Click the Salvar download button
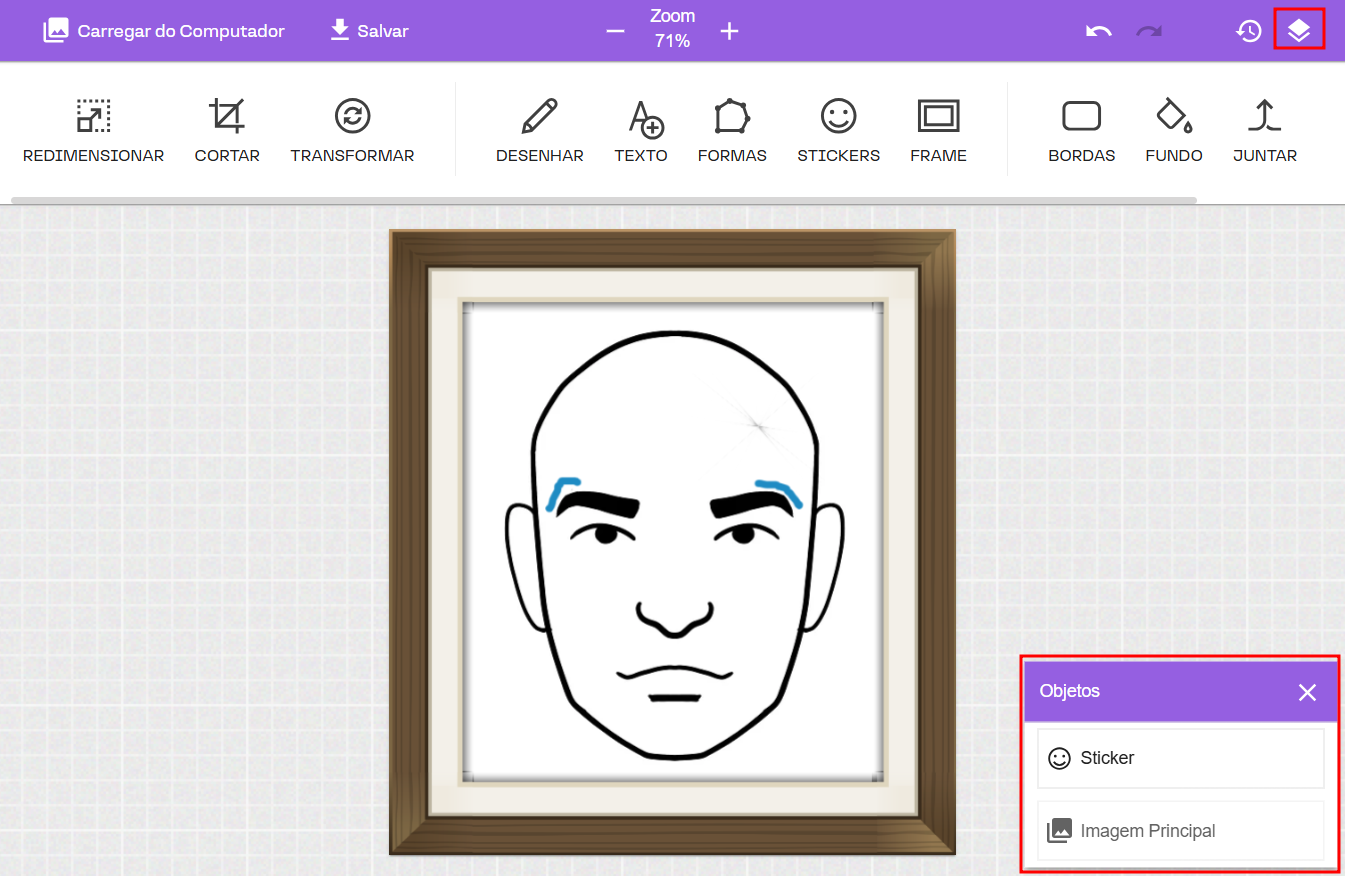 point(369,31)
